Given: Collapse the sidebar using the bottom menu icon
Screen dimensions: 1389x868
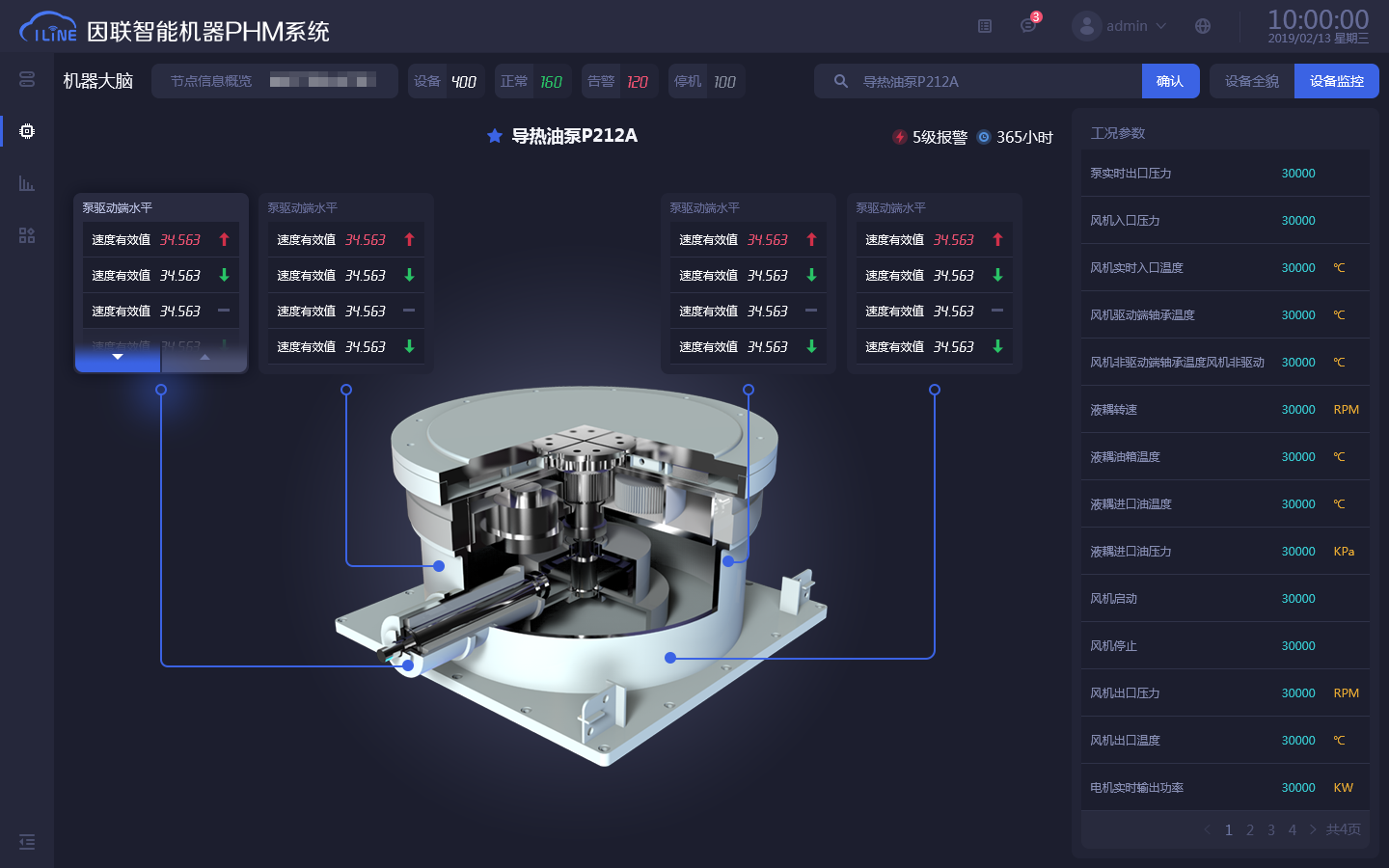Looking at the screenshot, I should tap(27, 842).
